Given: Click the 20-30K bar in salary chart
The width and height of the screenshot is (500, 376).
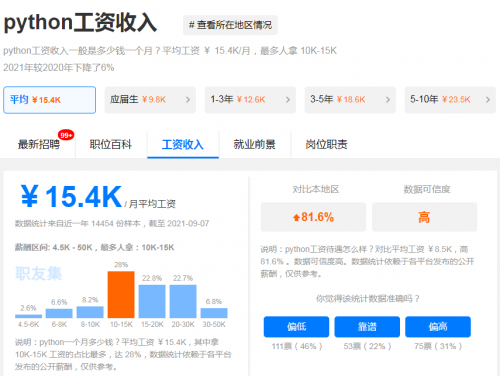Looking at the screenshot, I should 183,301.
